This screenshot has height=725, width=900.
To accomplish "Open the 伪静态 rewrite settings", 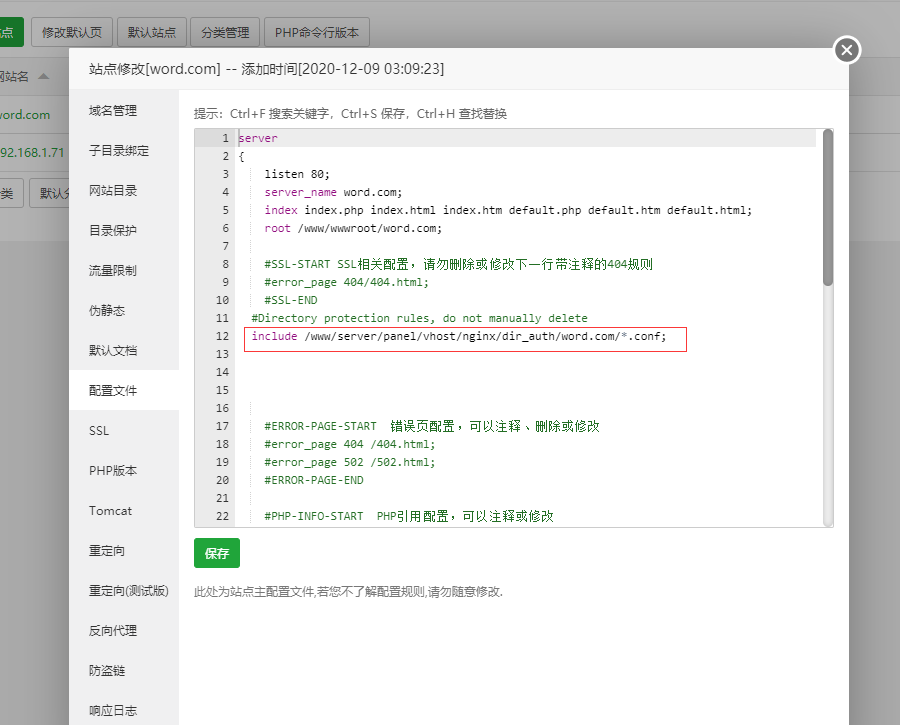I will (107, 311).
